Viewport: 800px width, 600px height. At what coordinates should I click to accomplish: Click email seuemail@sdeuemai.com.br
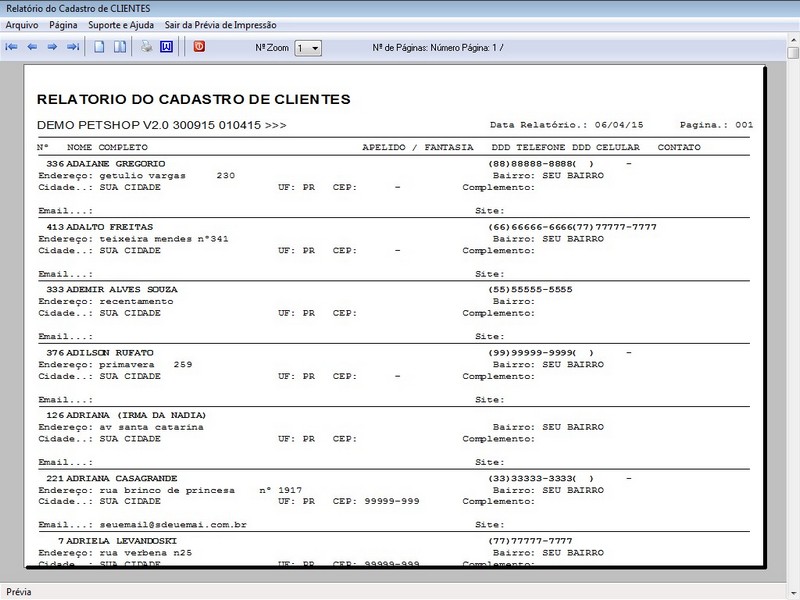point(173,524)
